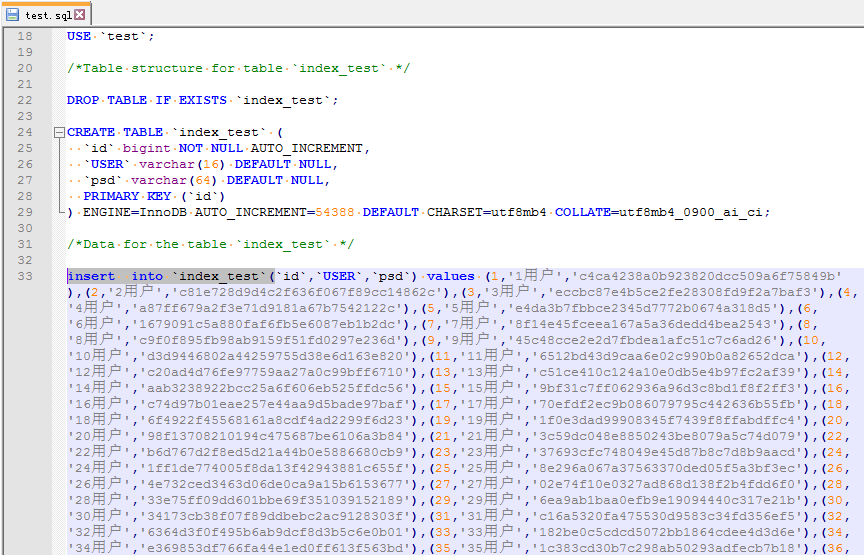Click varchar(16) number 16
The height and width of the screenshot is (555, 864).
pyautogui.click(x=211, y=164)
